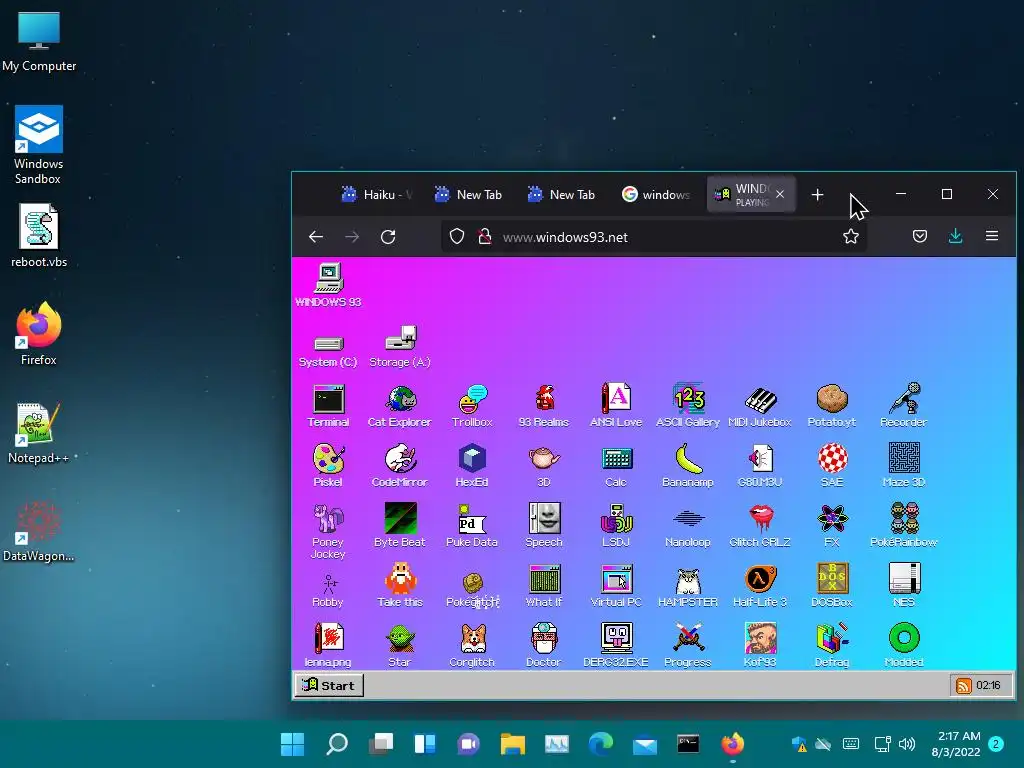Screen dimensions: 1024x768
Task: Open Corglitch corgi icon
Action: click(472, 645)
